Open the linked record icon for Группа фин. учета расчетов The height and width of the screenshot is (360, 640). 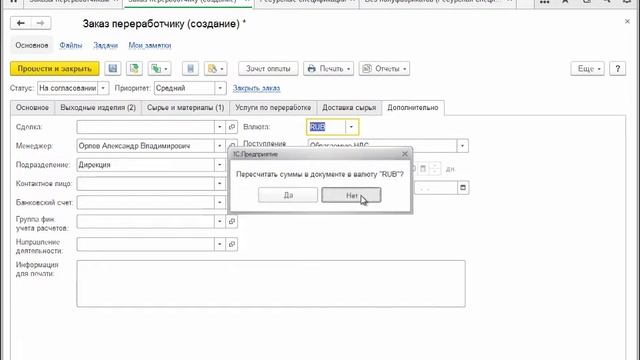tap(232, 221)
